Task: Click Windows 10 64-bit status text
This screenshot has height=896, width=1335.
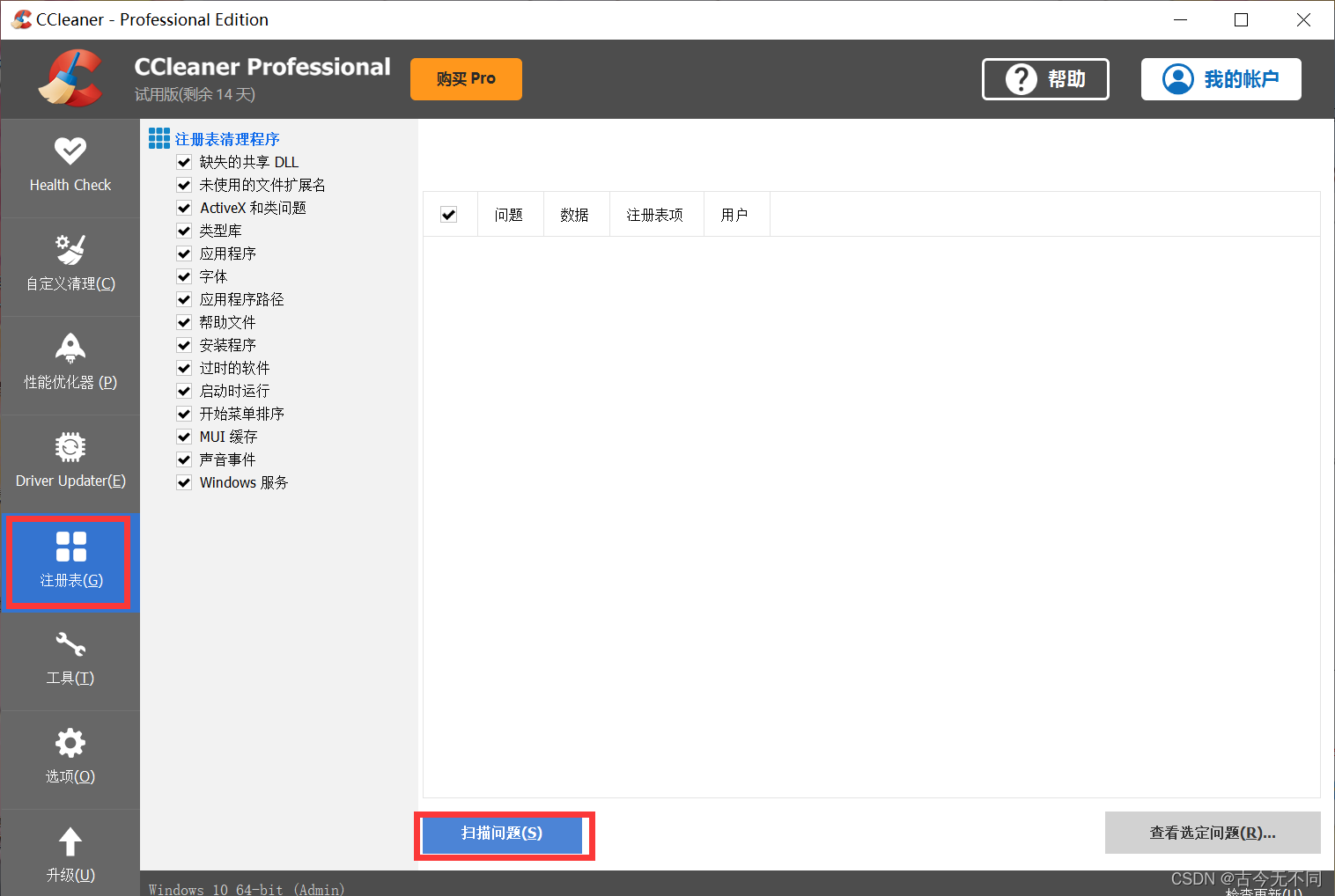Action: pos(247,889)
